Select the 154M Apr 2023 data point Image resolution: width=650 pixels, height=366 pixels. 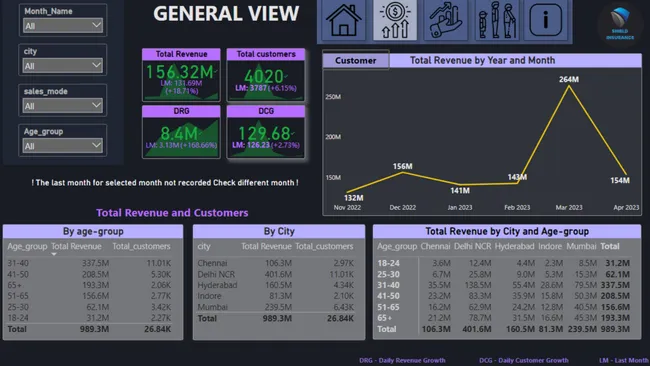tap(626, 175)
